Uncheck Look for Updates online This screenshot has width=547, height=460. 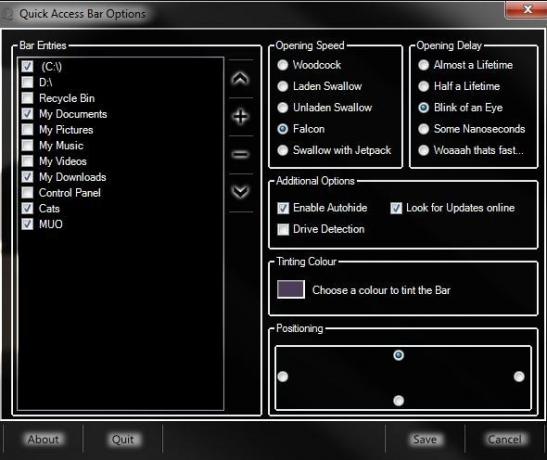pyautogui.click(x=396, y=208)
